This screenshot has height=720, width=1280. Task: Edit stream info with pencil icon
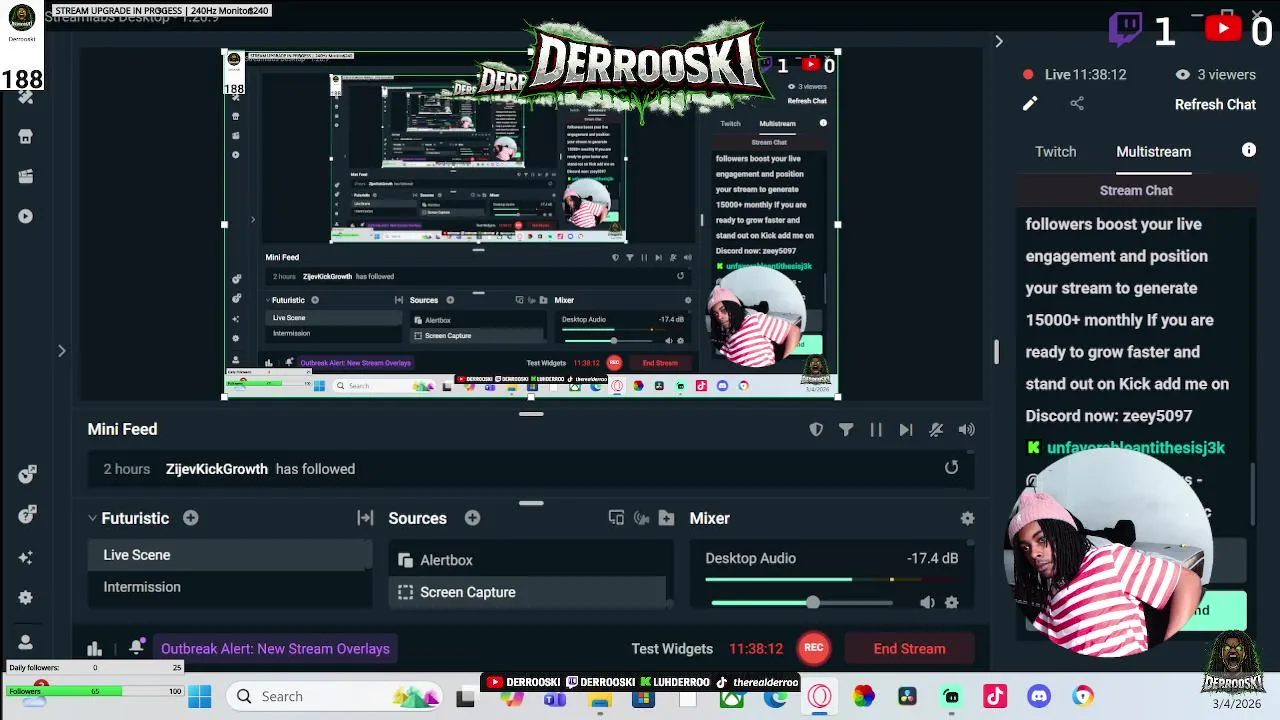1029,103
